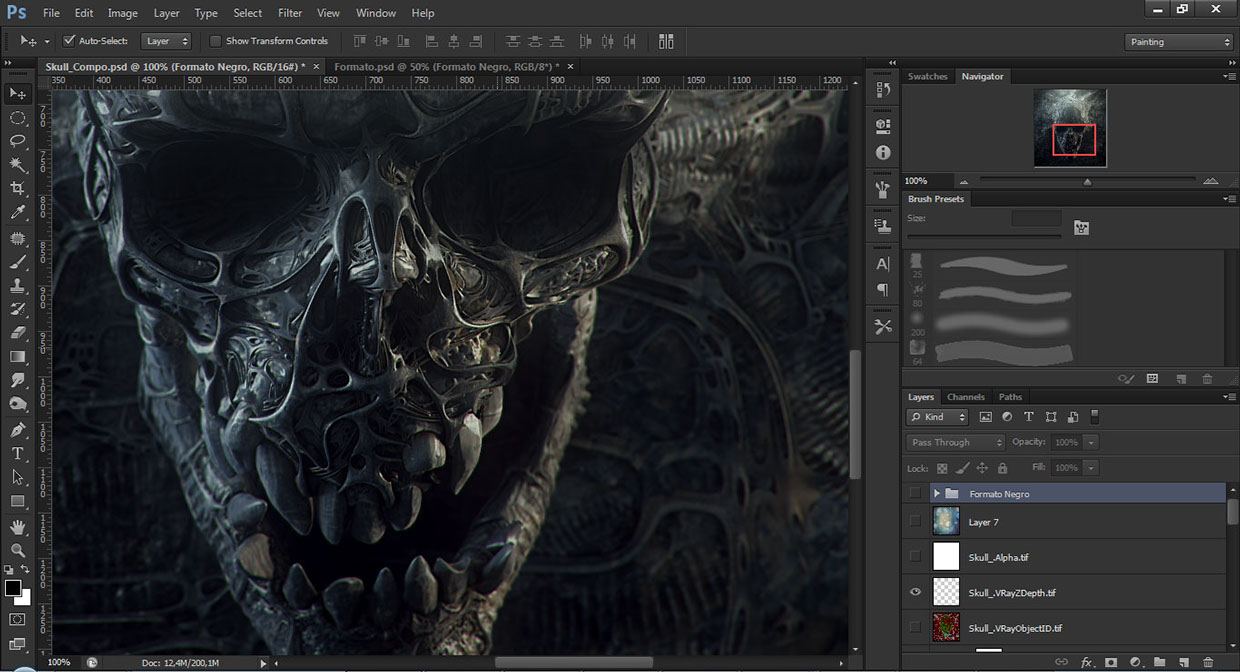The width and height of the screenshot is (1240, 672).
Task: Click the foreground color swatch
Action: click(13, 588)
